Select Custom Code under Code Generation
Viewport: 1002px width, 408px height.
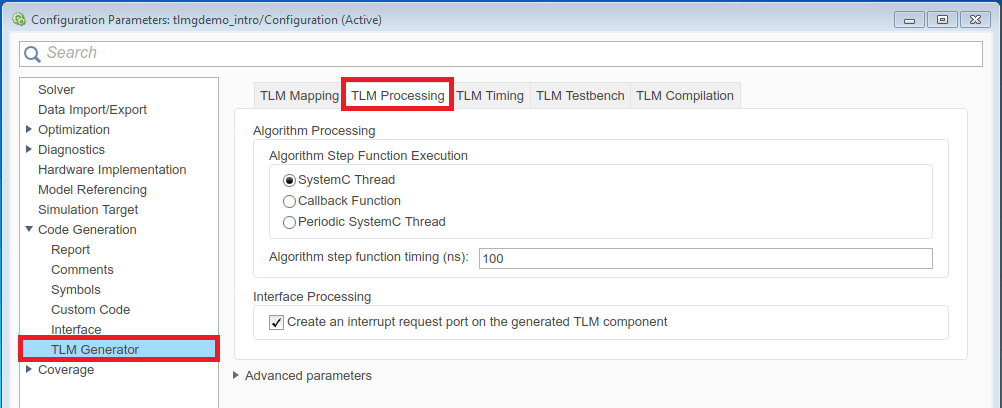click(90, 310)
